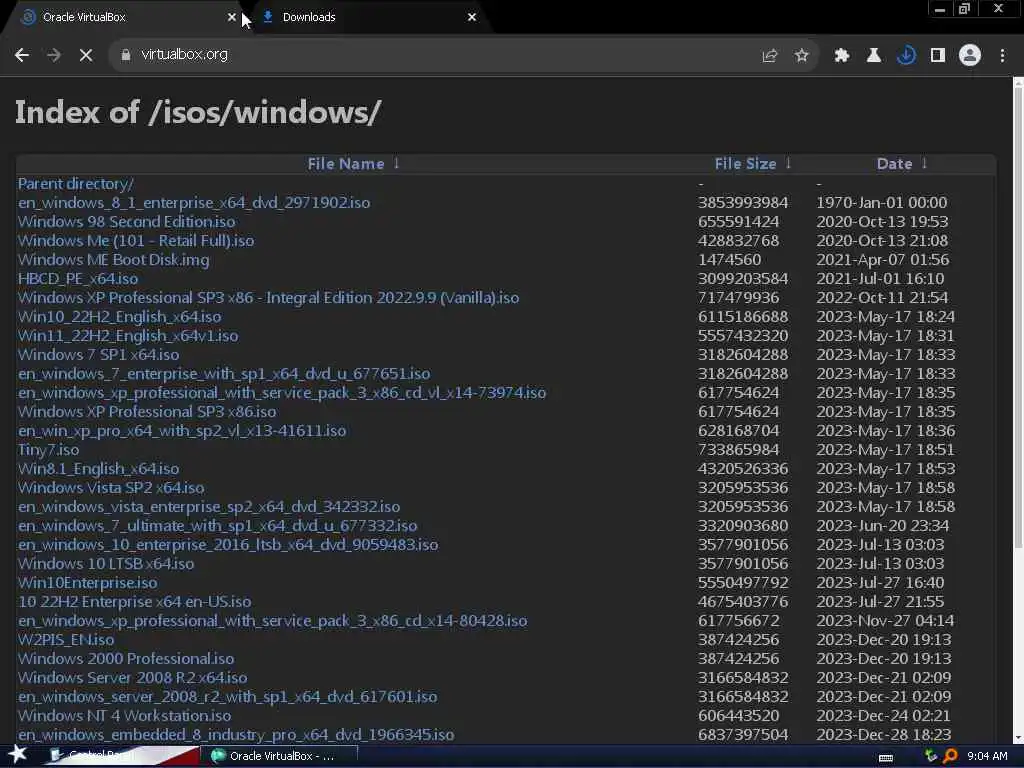Click en_win_xp_pro_x64_with_sp2 iso link
The width and height of the screenshot is (1024, 768).
coord(182,430)
